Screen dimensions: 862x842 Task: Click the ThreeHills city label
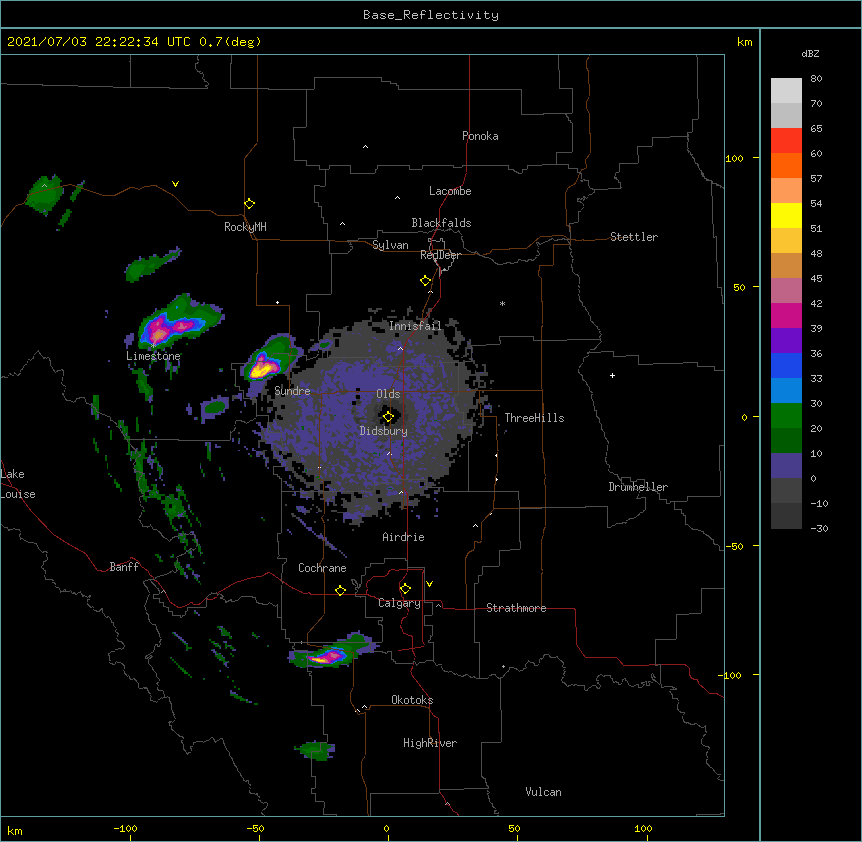(x=534, y=418)
